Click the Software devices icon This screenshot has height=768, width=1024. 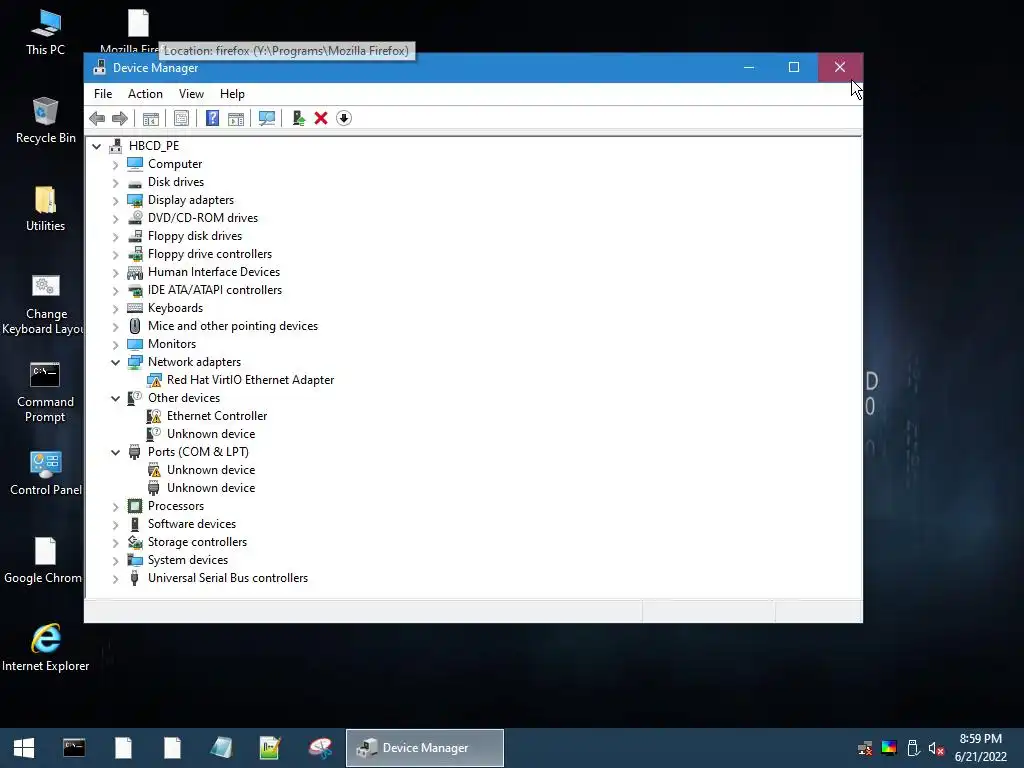[135, 524]
